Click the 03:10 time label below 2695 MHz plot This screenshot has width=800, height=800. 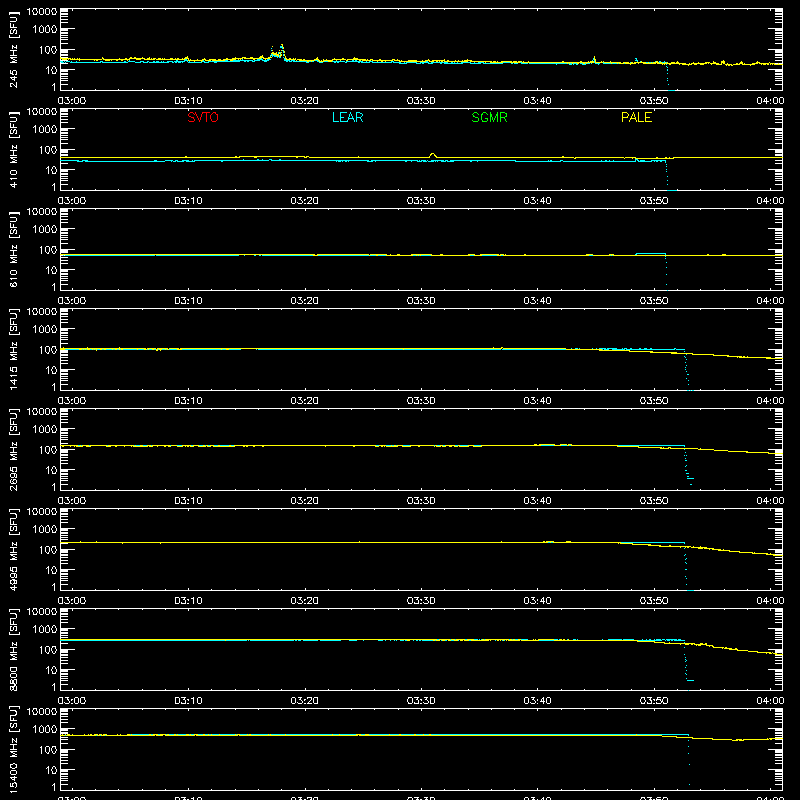point(188,501)
